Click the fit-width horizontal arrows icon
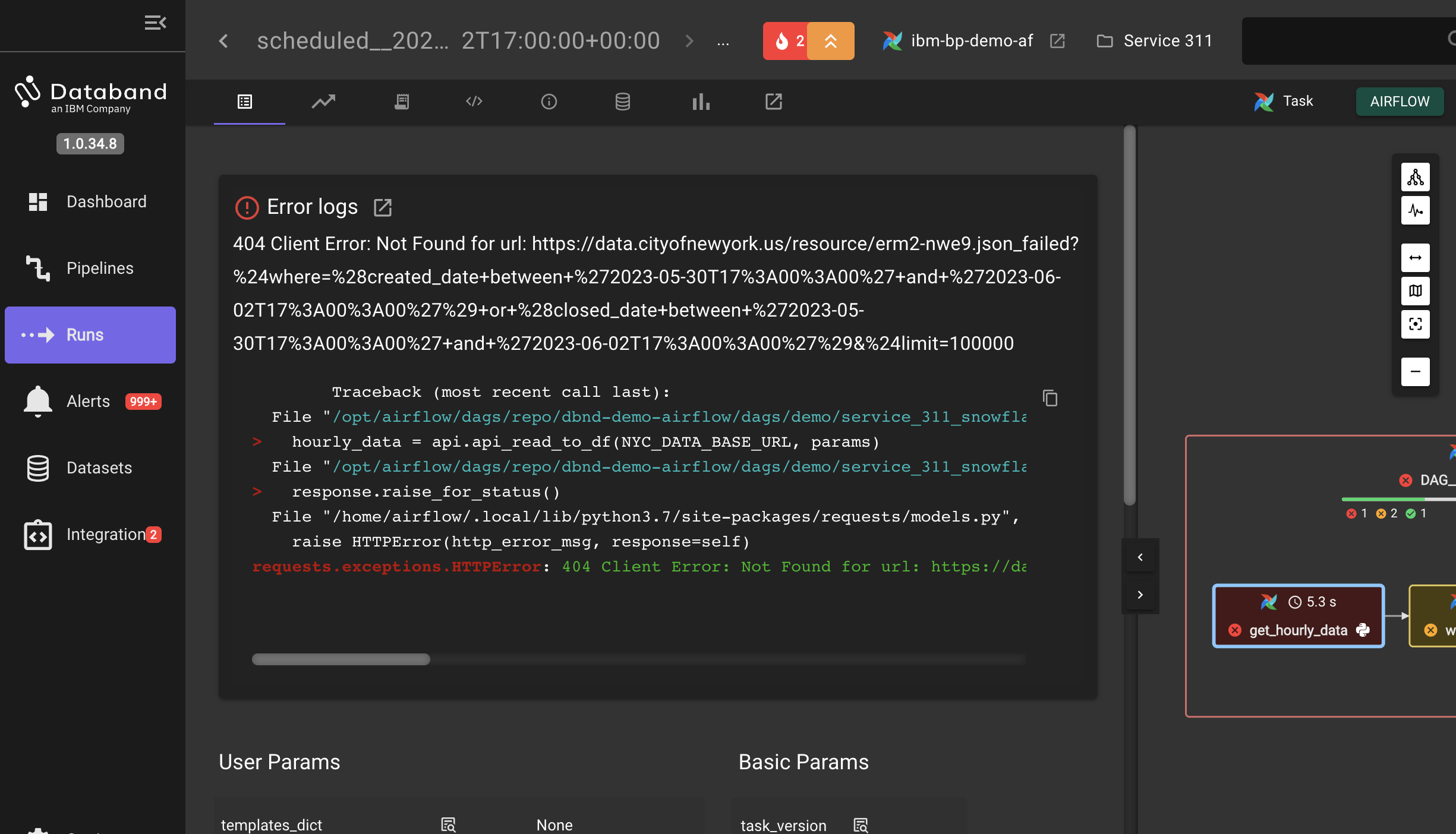The width and height of the screenshot is (1456, 834). click(x=1415, y=258)
